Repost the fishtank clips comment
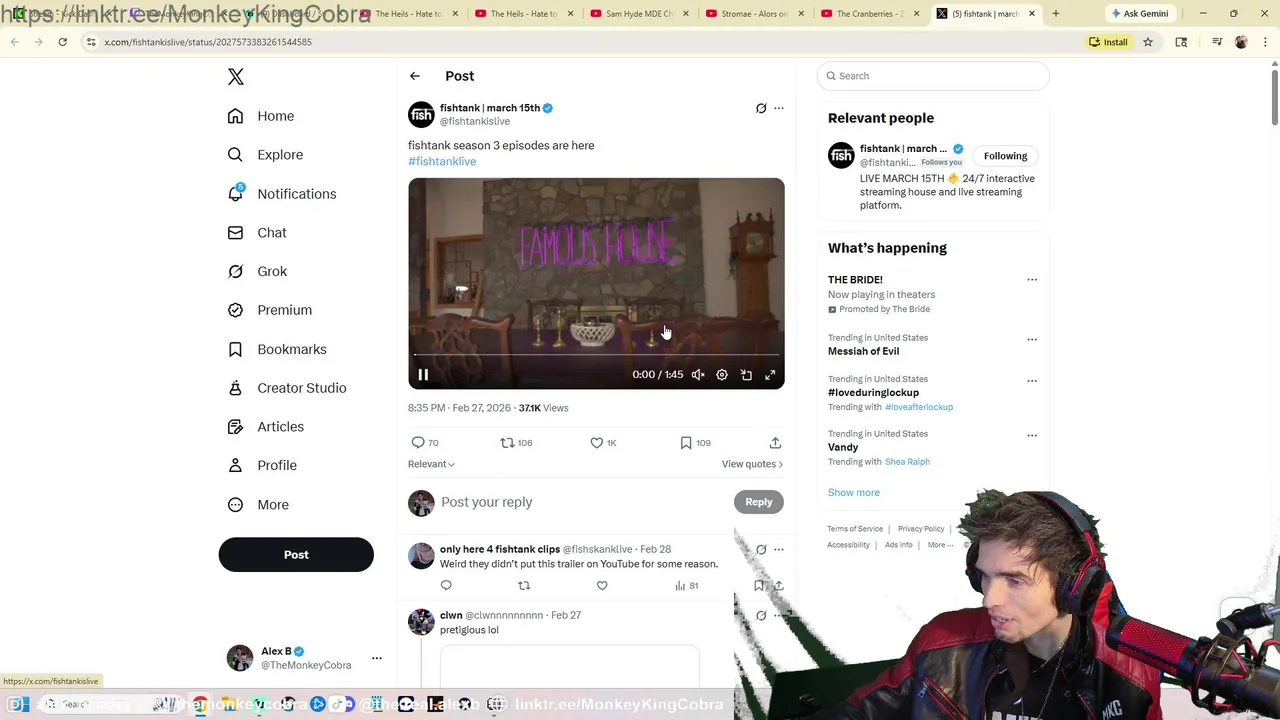The height and width of the screenshot is (720, 1280). point(524,586)
